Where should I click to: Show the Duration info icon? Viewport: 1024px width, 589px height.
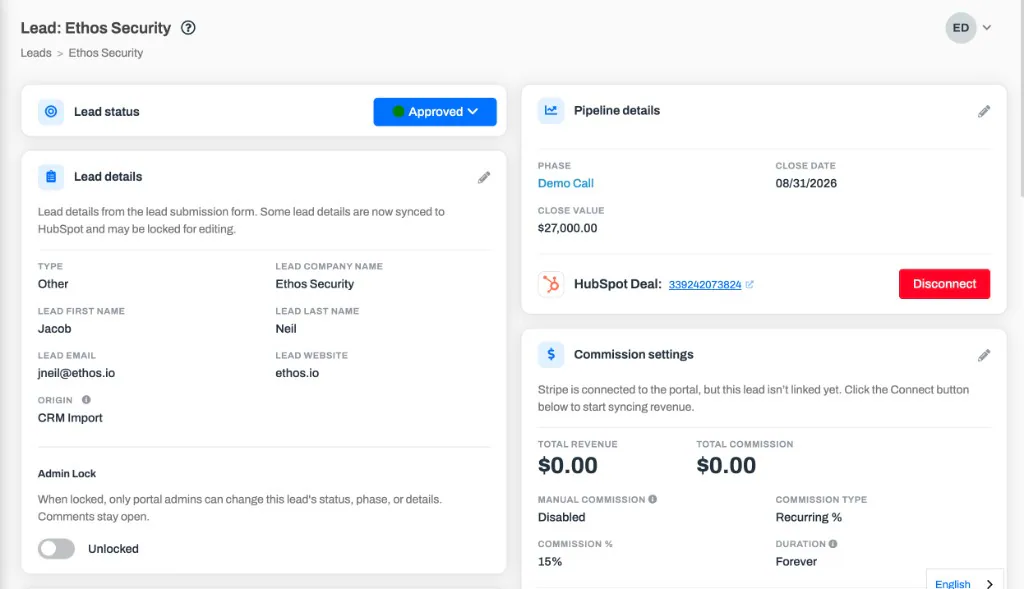833,544
